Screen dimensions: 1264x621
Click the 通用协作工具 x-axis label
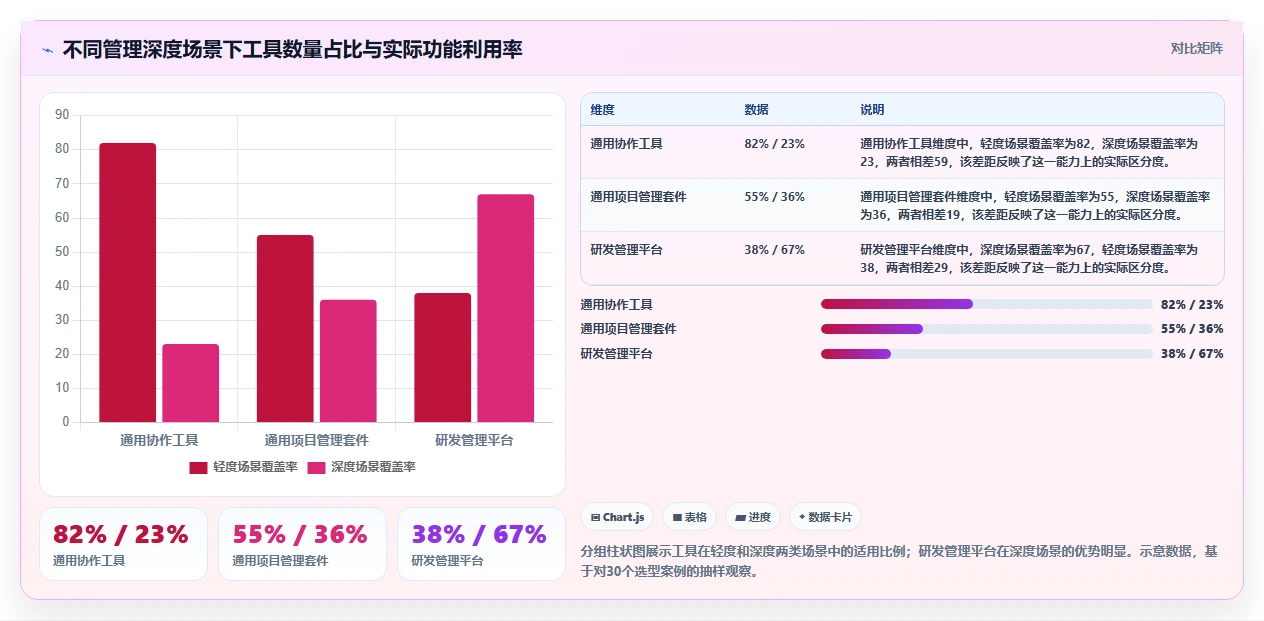(x=159, y=440)
